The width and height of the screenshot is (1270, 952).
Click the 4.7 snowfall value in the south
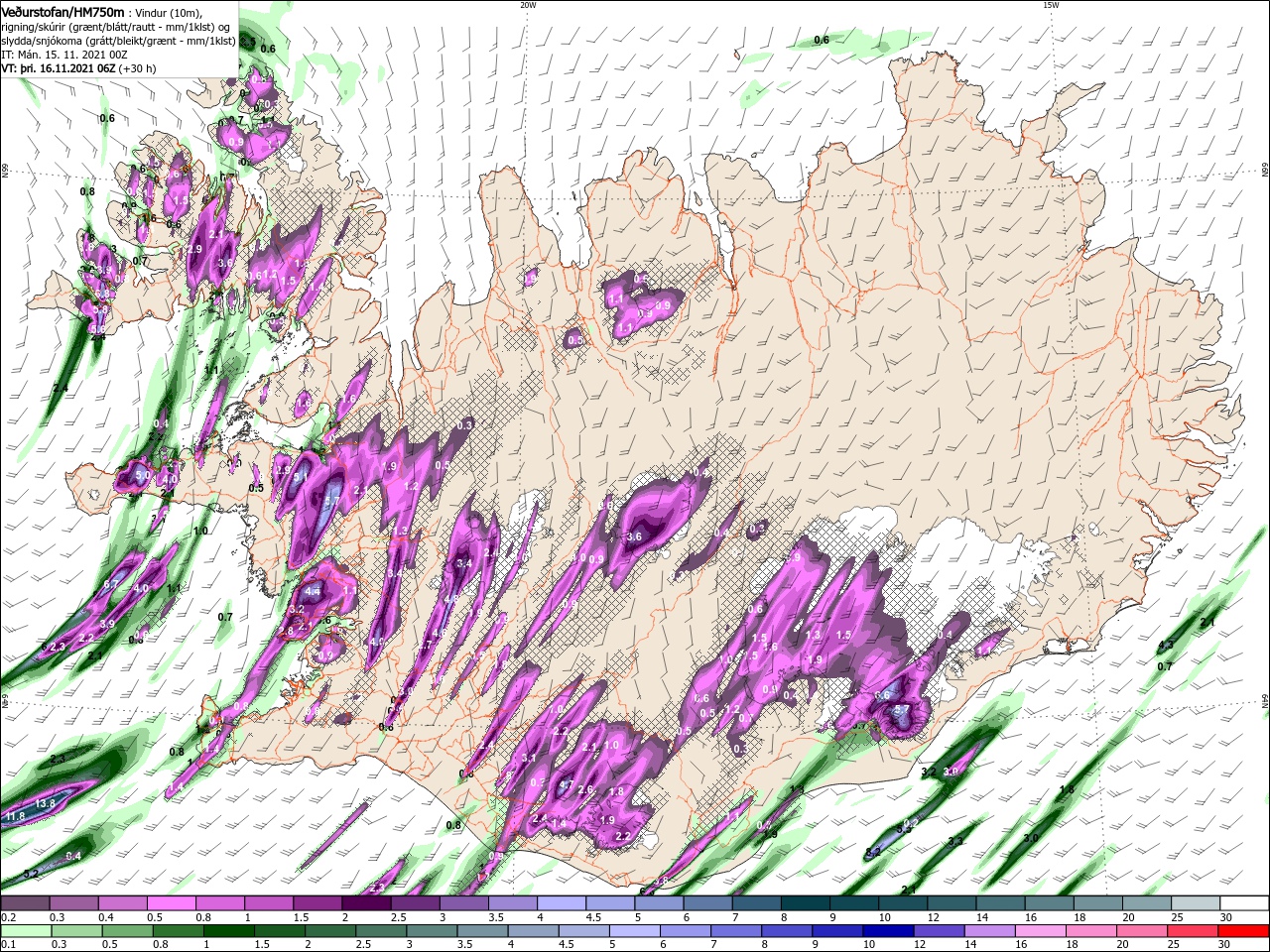coord(567,784)
